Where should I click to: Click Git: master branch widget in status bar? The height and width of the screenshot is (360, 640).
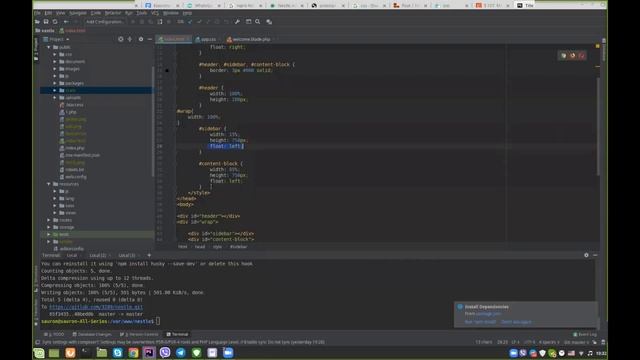(577, 342)
